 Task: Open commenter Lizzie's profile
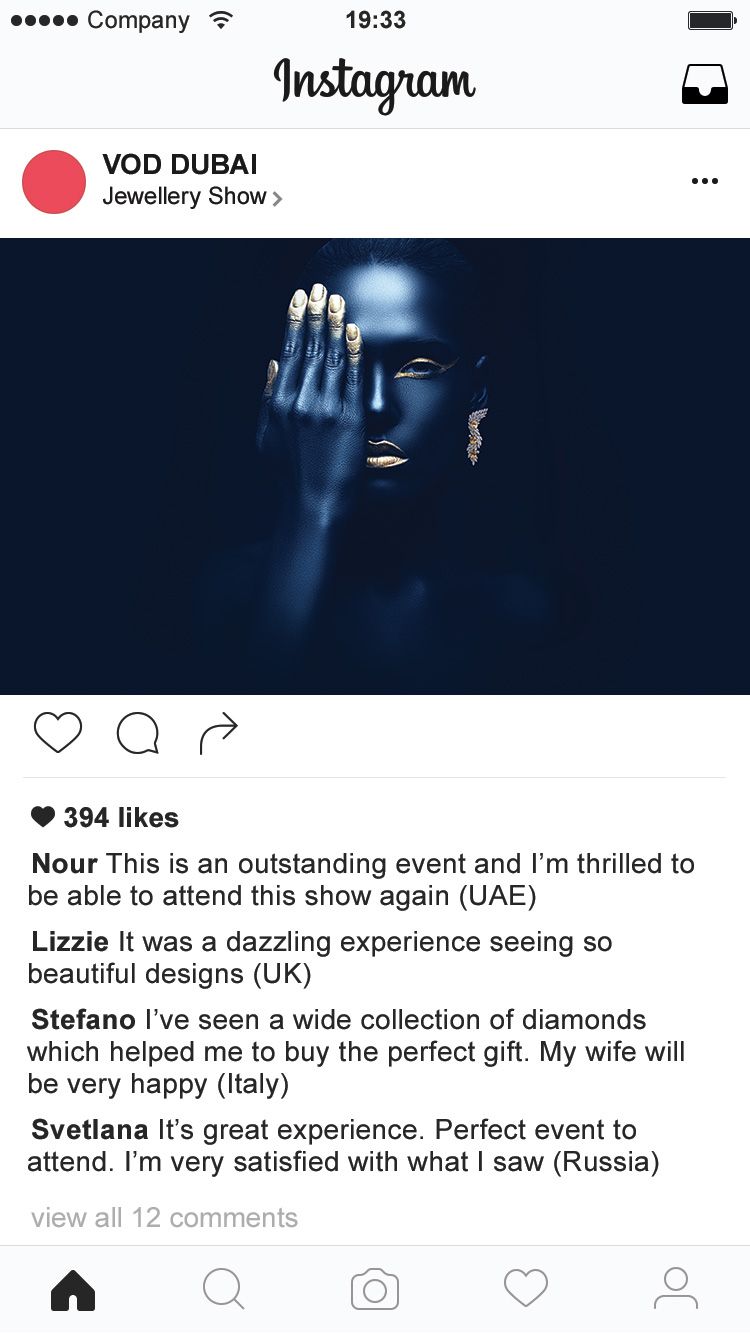[70, 942]
